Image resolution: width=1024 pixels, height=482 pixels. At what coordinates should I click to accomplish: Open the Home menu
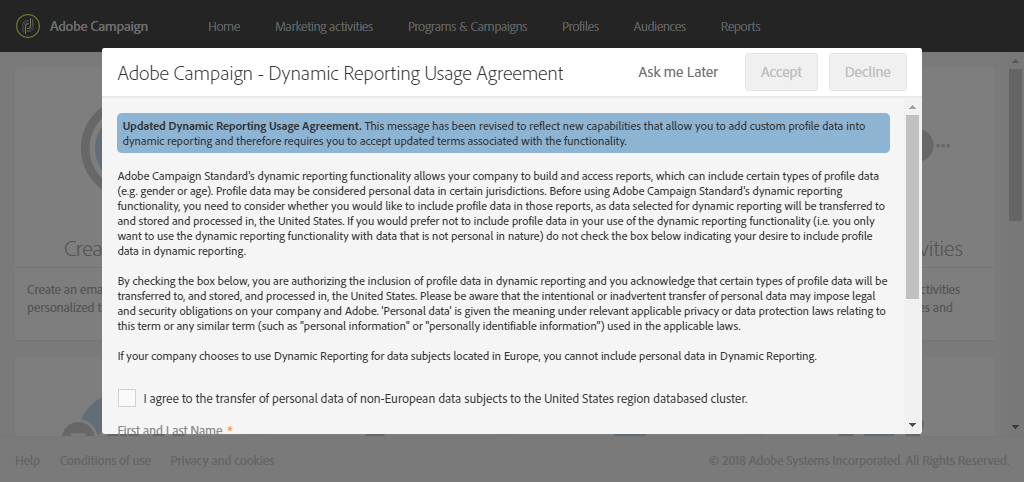(x=224, y=27)
